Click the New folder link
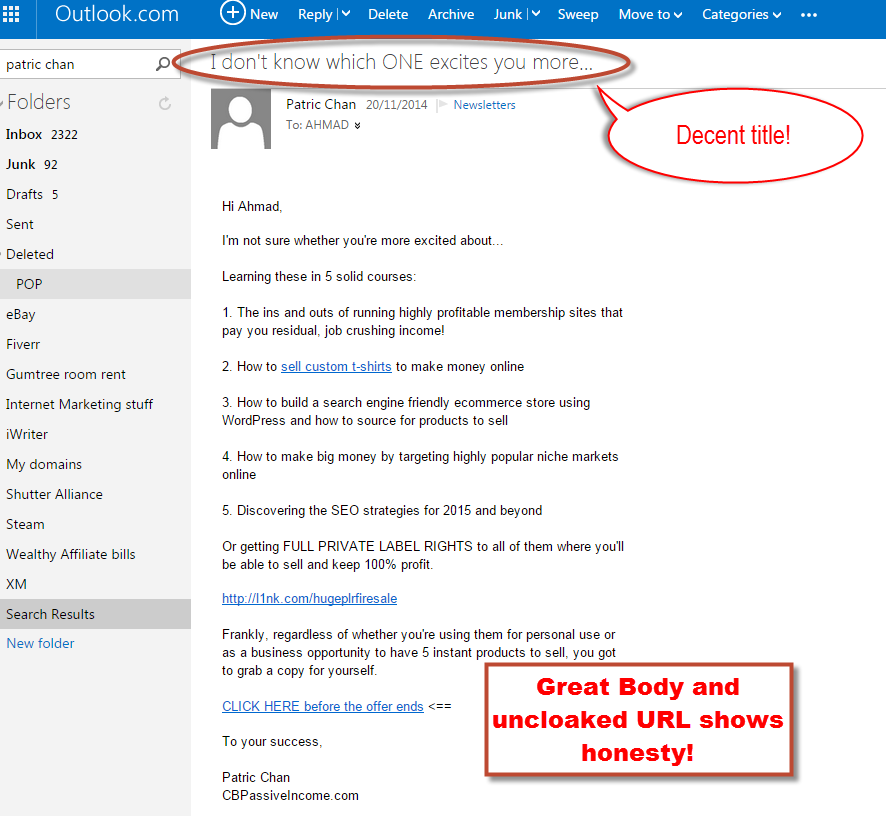This screenshot has width=886, height=816. click(x=40, y=643)
